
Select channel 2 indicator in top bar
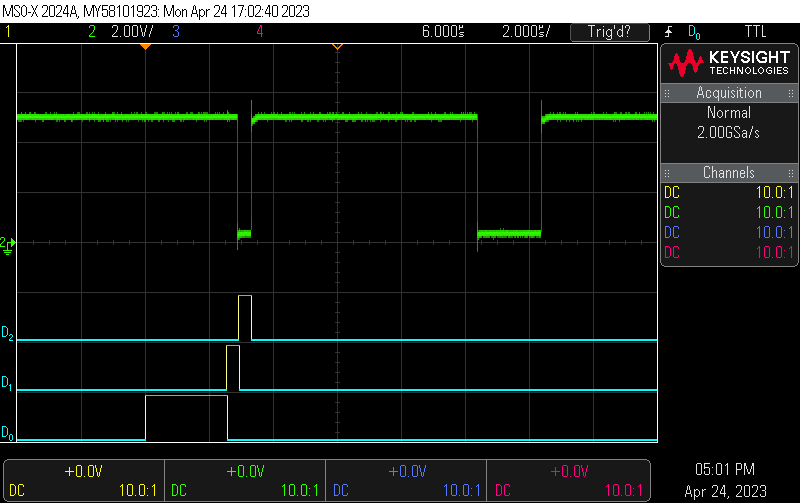(x=92, y=32)
